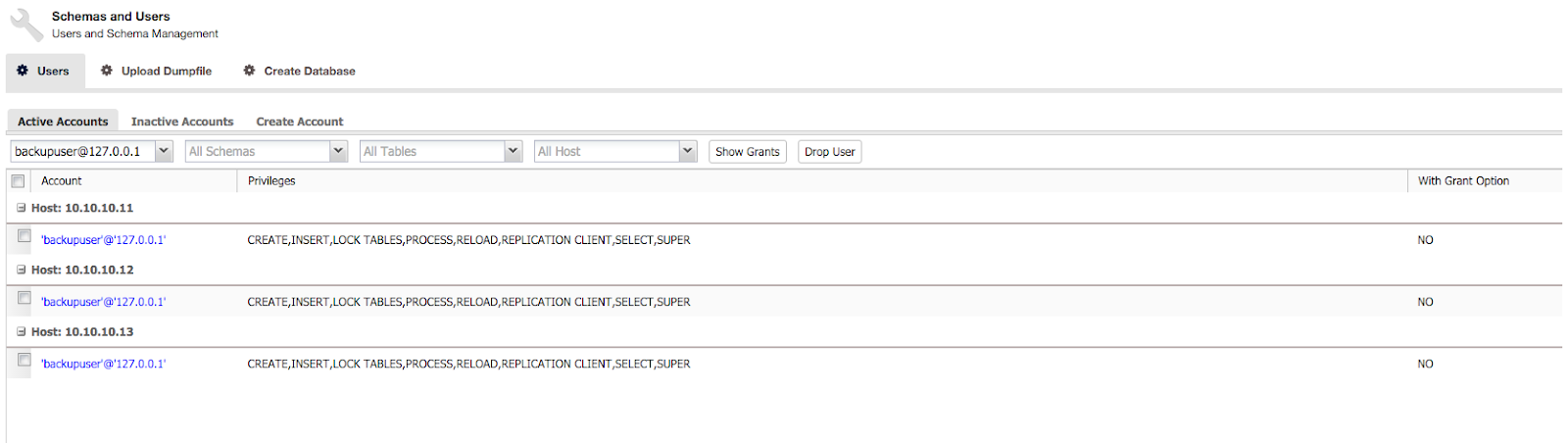The height and width of the screenshot is (443, 1568).
Task: Click the NO grant value in the 10.10.10.12 row
Action: pyautogui.click(x=1425, y=302)
